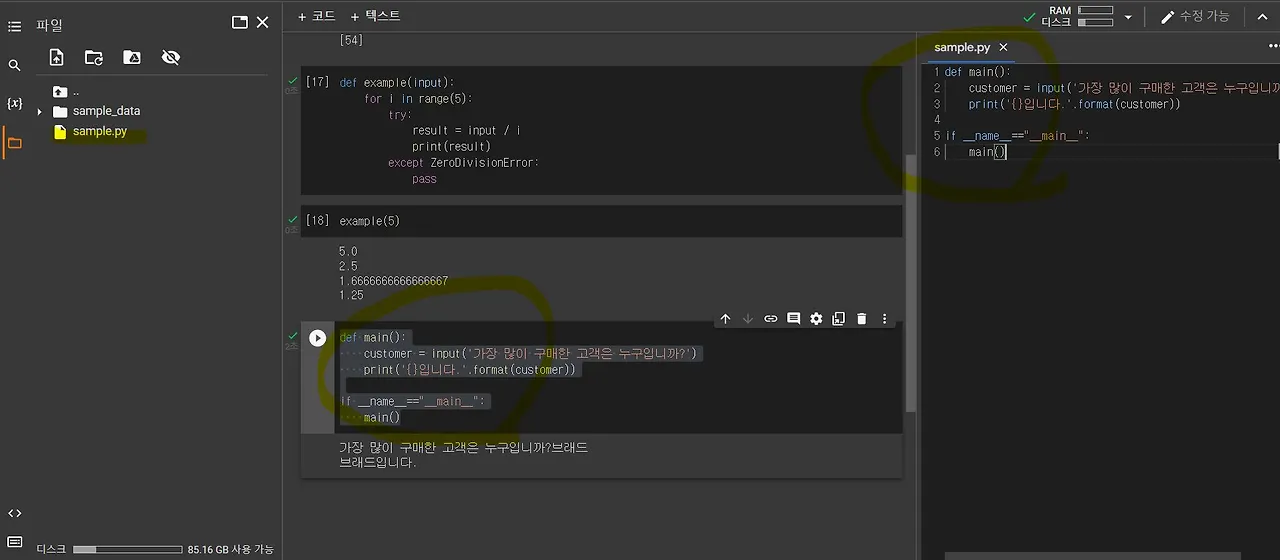This screenshot has height=560, width=1280.
Task: Open the code snippets icon in sidebar
Action: [x=14, y=513]
